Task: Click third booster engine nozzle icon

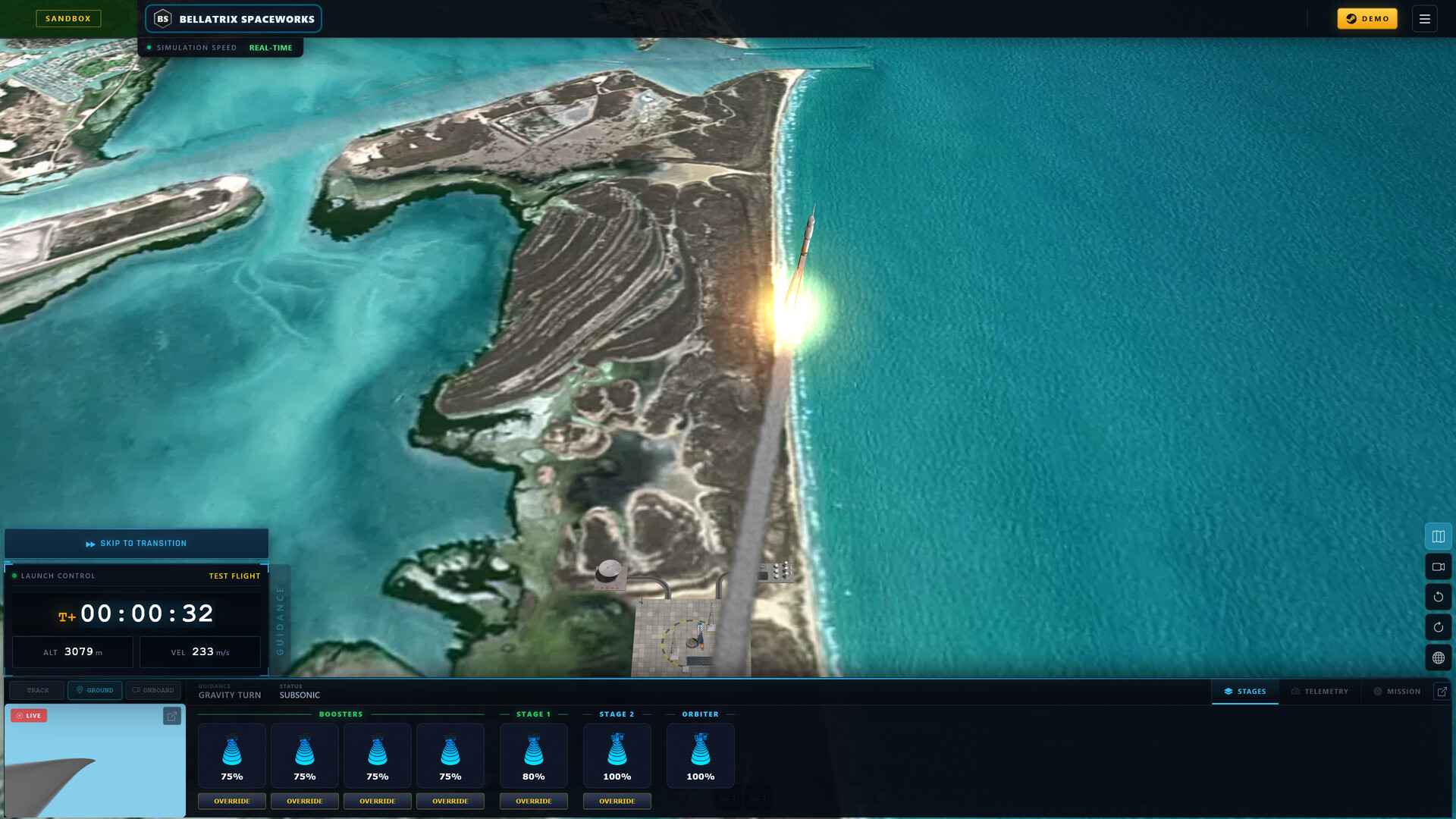Action: point(378,750)
